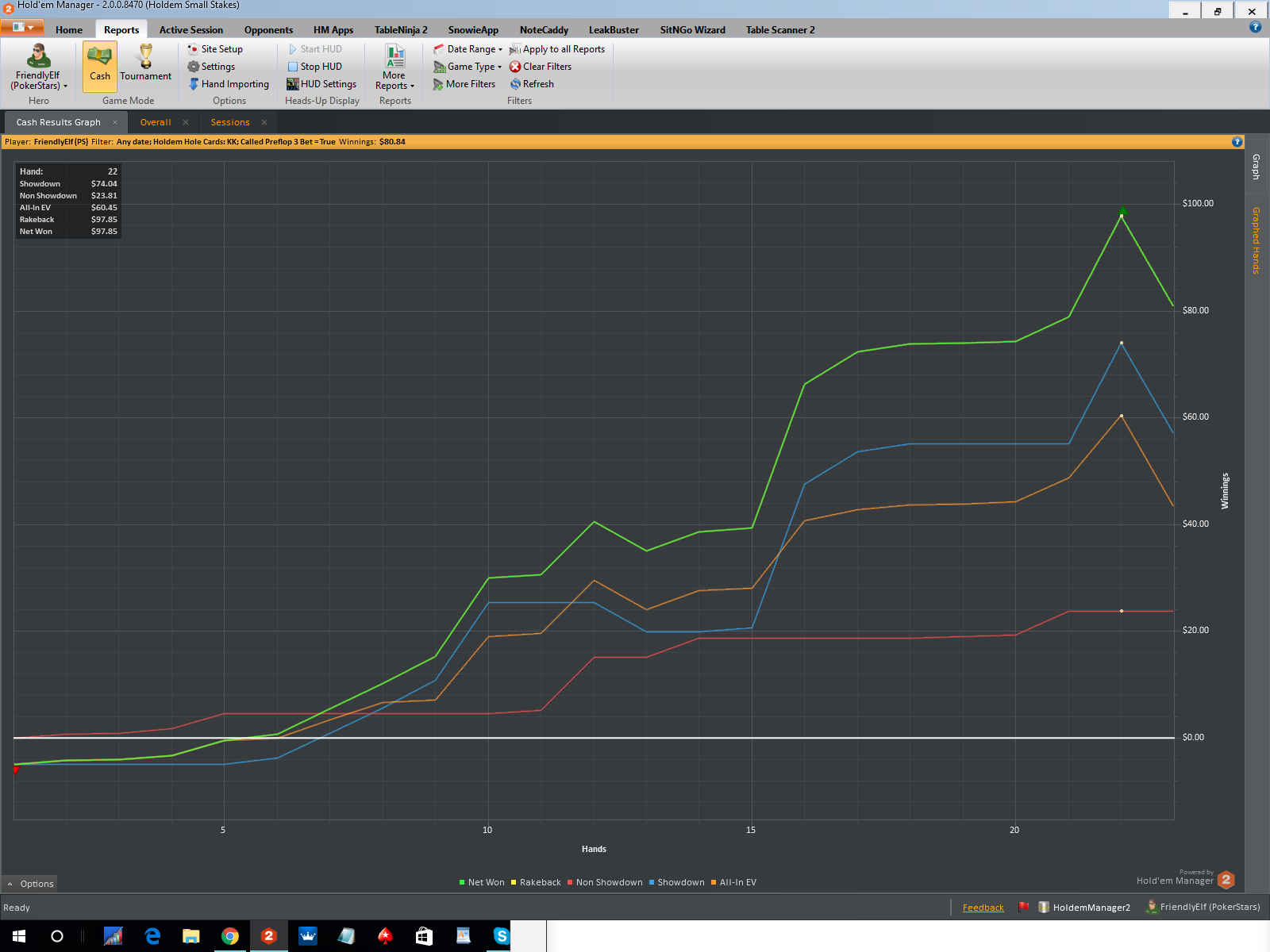Switch to the Overall report tab
The width and height of the screenshot is (1270, 952).
[x=156, y=122]
